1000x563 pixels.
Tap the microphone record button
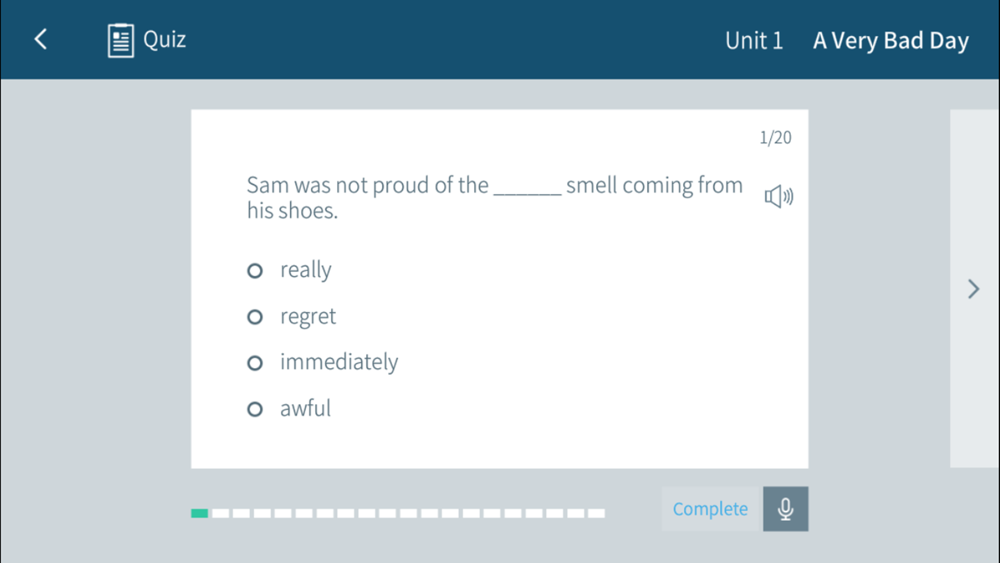[x=786, y=509]
